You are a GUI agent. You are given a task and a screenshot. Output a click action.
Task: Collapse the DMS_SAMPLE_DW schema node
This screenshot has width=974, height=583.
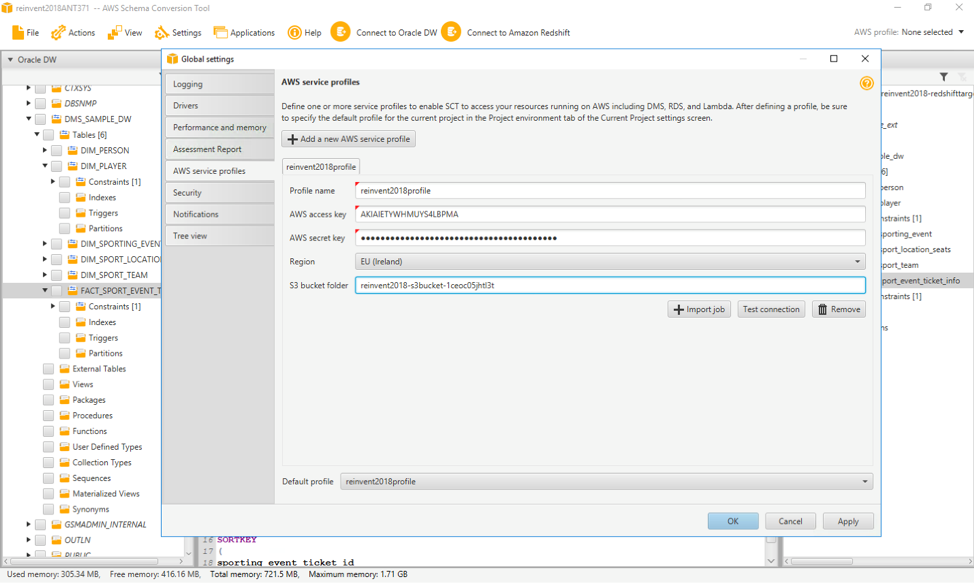click(x=29, y=119)
